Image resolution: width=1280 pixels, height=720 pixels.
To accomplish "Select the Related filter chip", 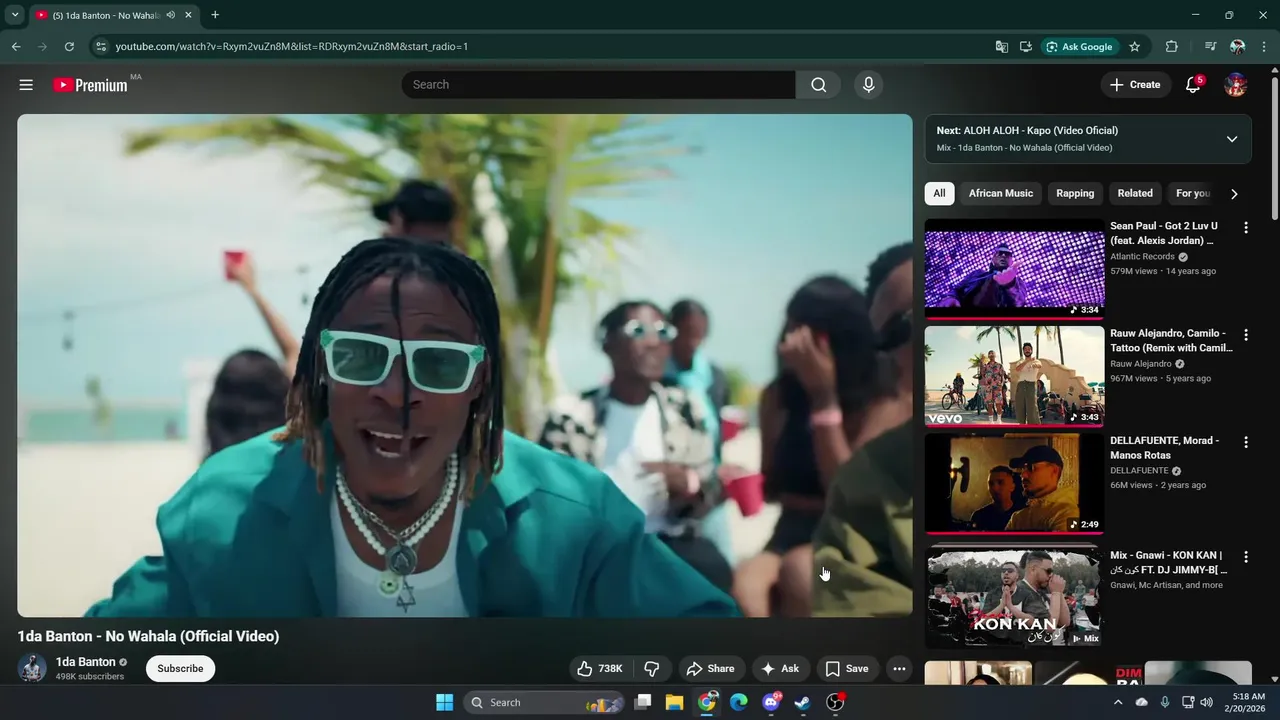I will tap(1135, 194).
